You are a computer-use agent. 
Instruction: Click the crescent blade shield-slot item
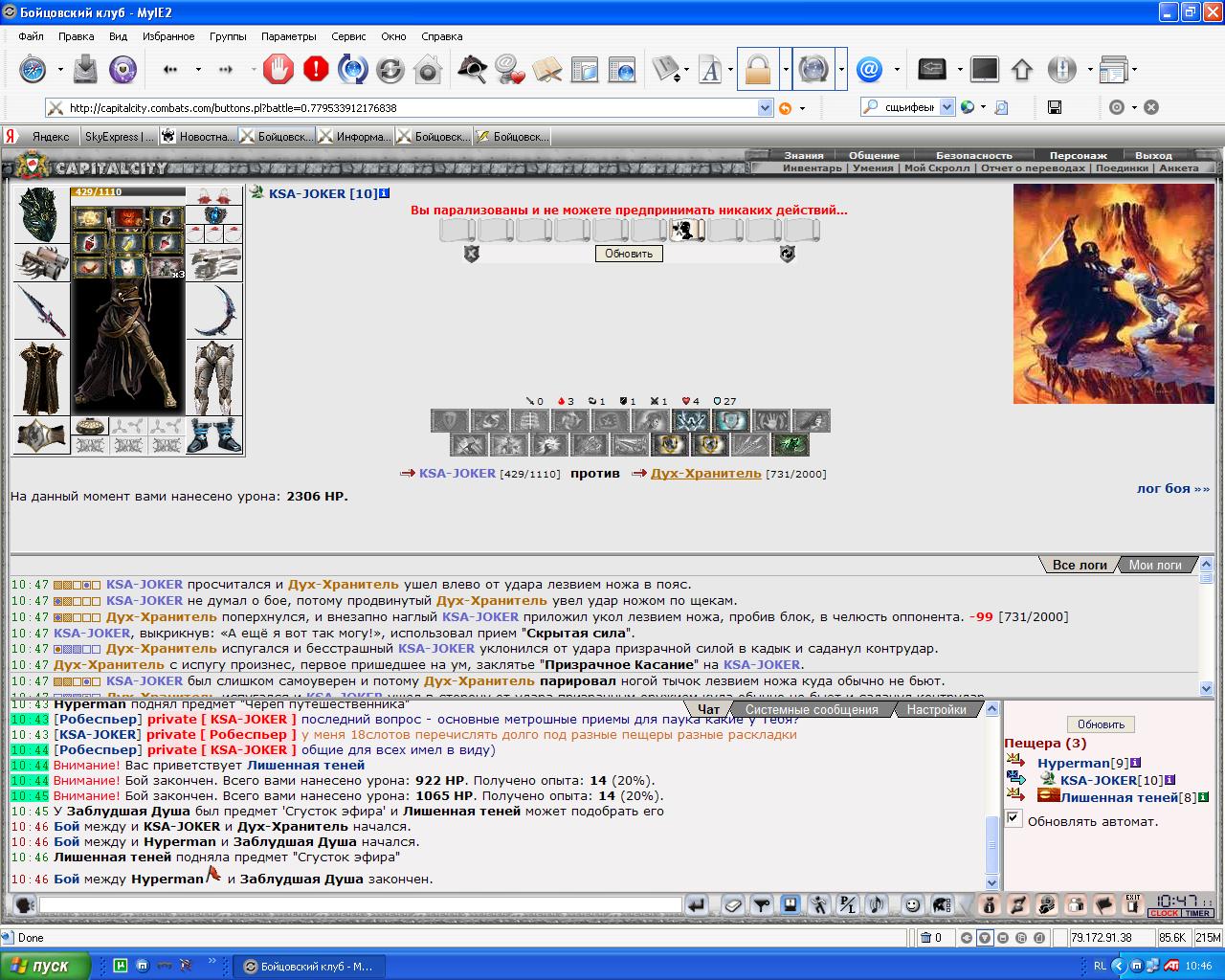(x=213, y=311)
